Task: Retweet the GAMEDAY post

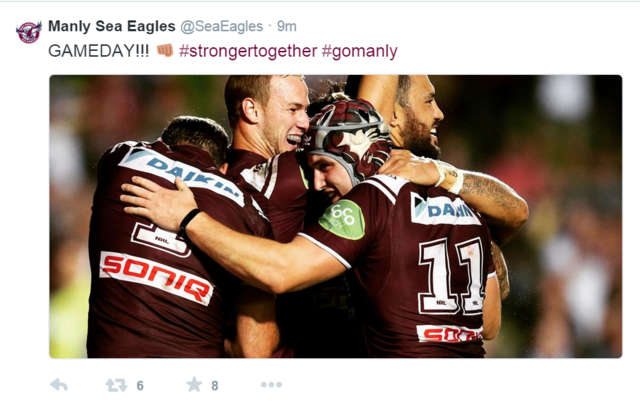Action: pos(116,385)
